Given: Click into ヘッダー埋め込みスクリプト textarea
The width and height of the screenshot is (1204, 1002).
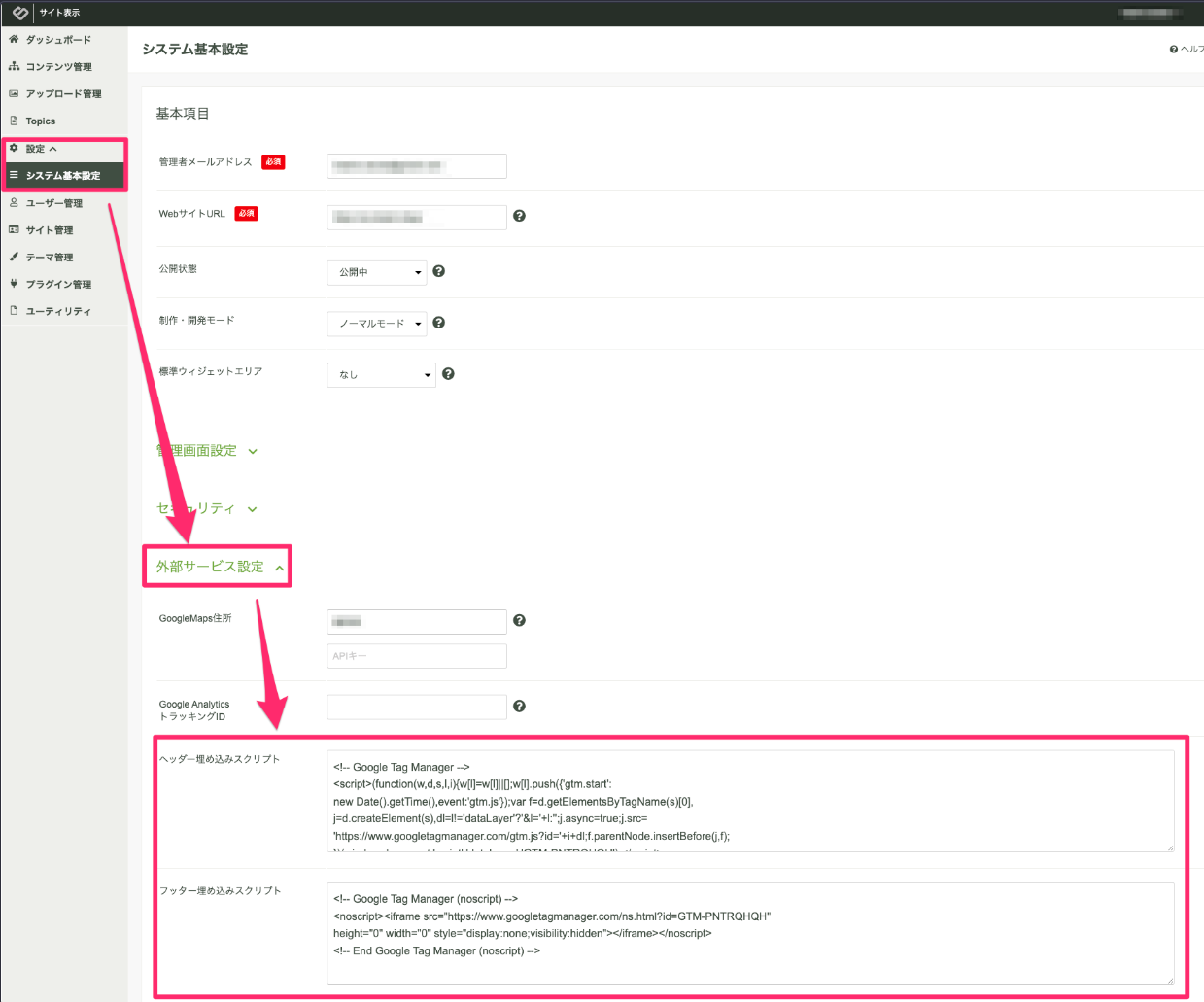Looking at the screenshot, I should 750,802.
